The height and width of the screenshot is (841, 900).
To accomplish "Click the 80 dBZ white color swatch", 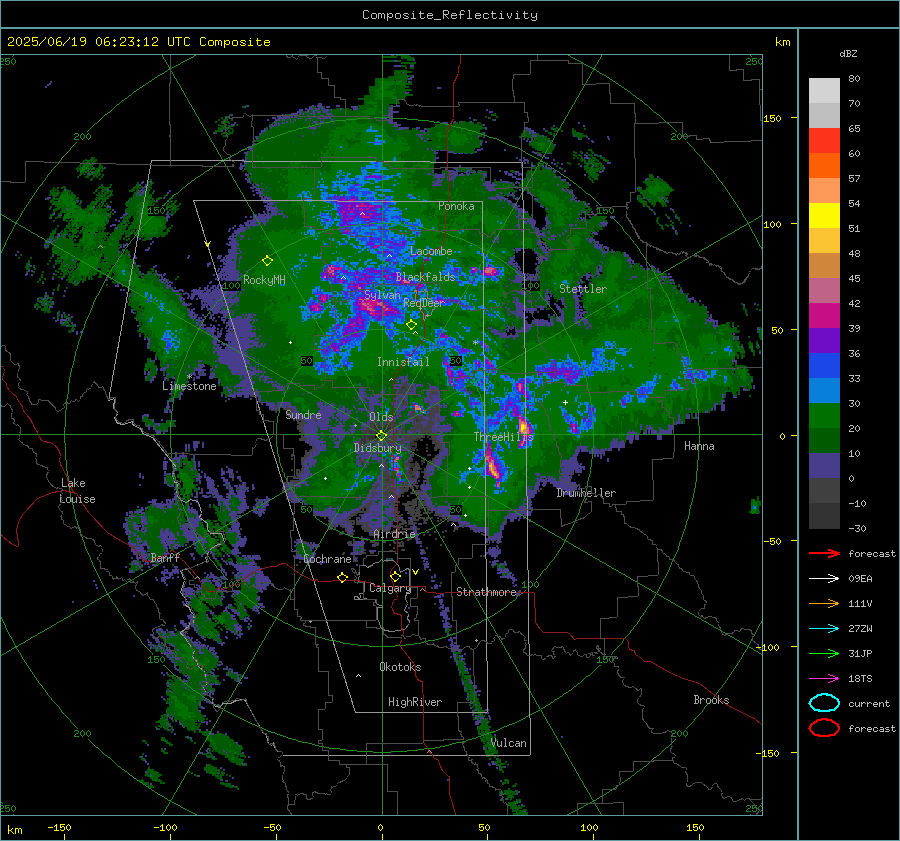I will point(824,90).
